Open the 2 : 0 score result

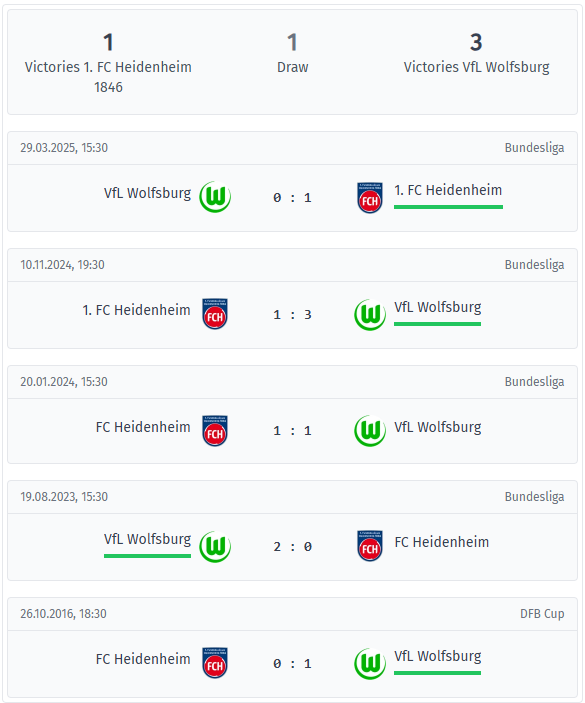point(292,547)
